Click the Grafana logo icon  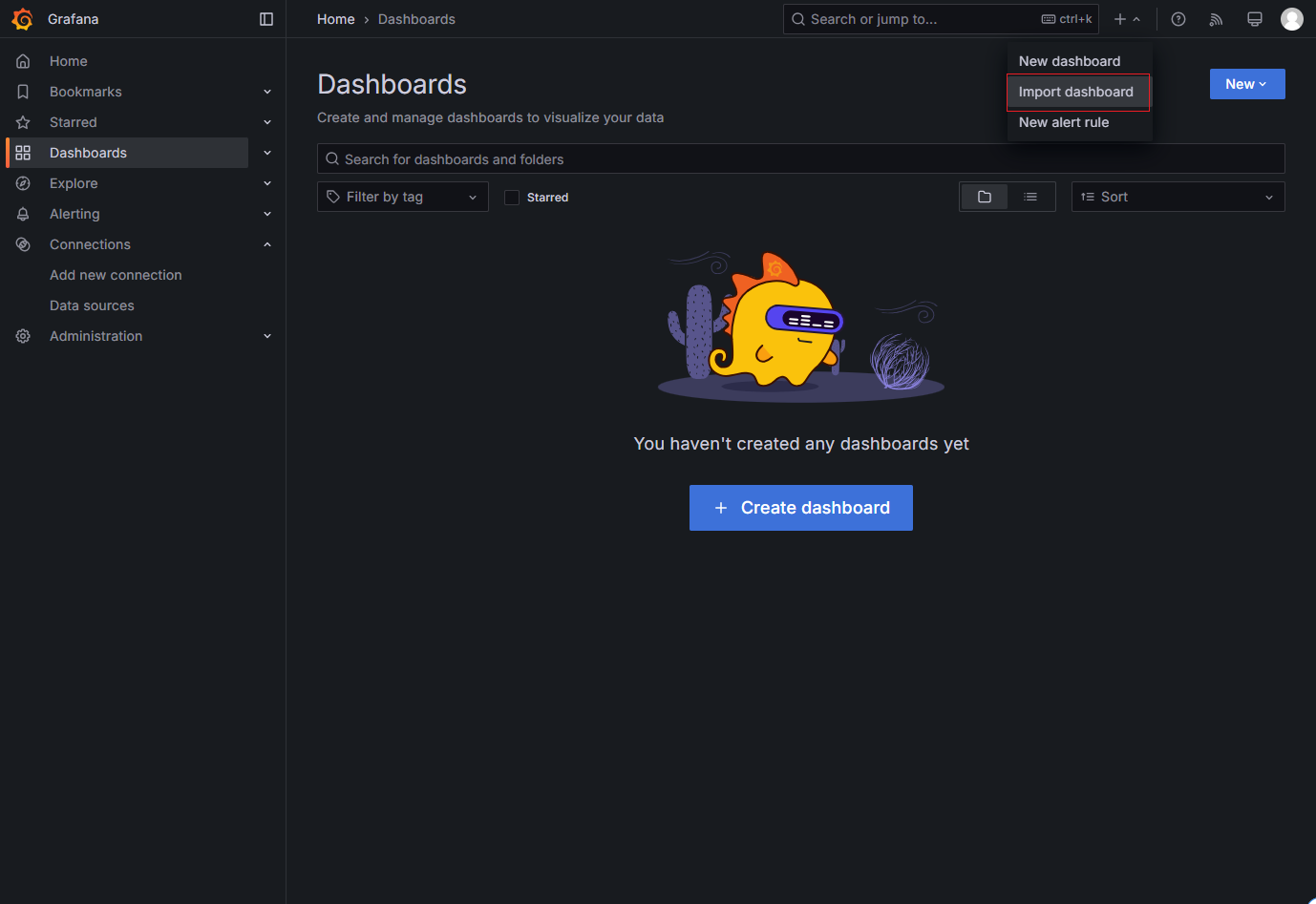click(x=22, y=19)
